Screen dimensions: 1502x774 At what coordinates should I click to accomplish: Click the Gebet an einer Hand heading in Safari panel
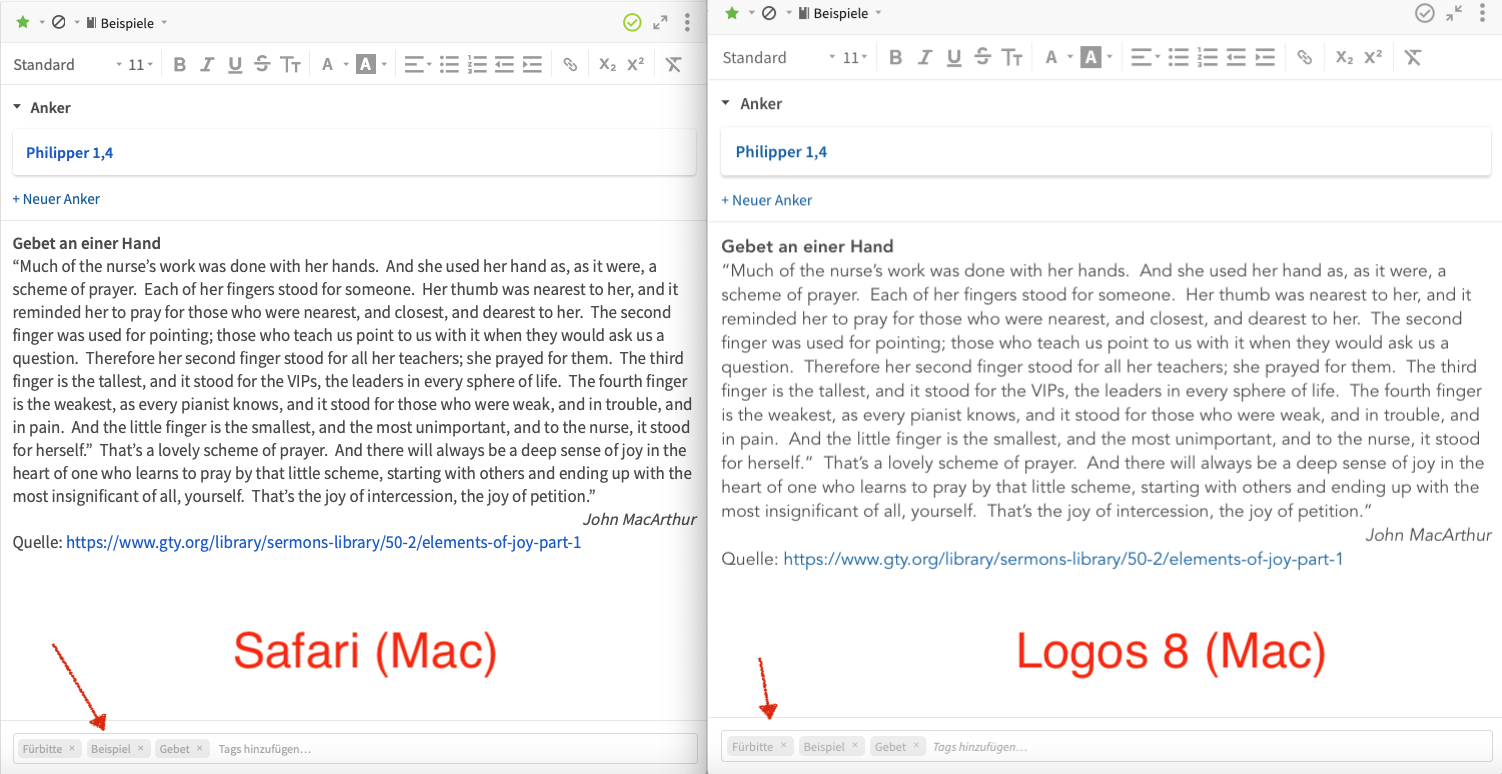(x=87, y=243)
